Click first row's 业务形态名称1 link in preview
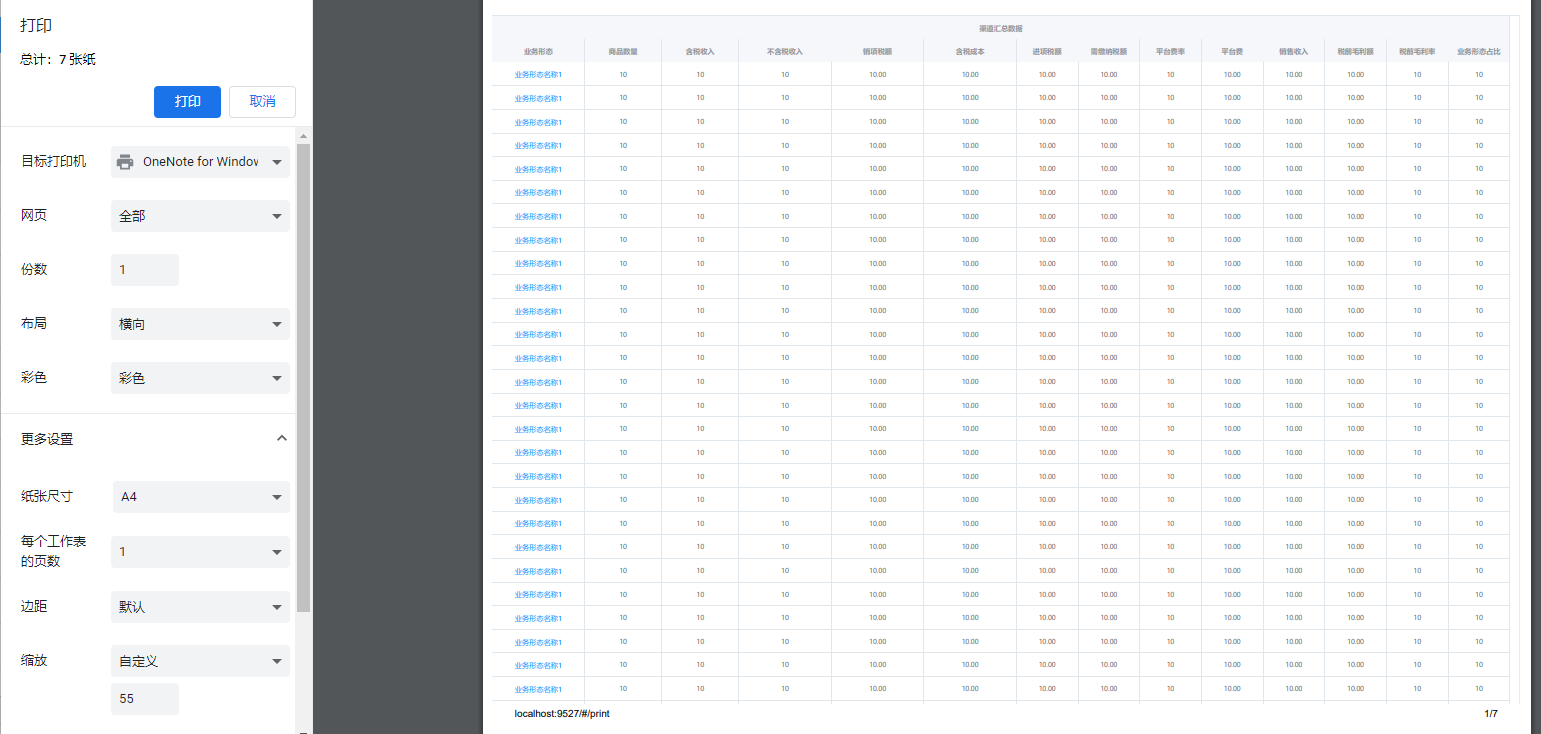 538,74
